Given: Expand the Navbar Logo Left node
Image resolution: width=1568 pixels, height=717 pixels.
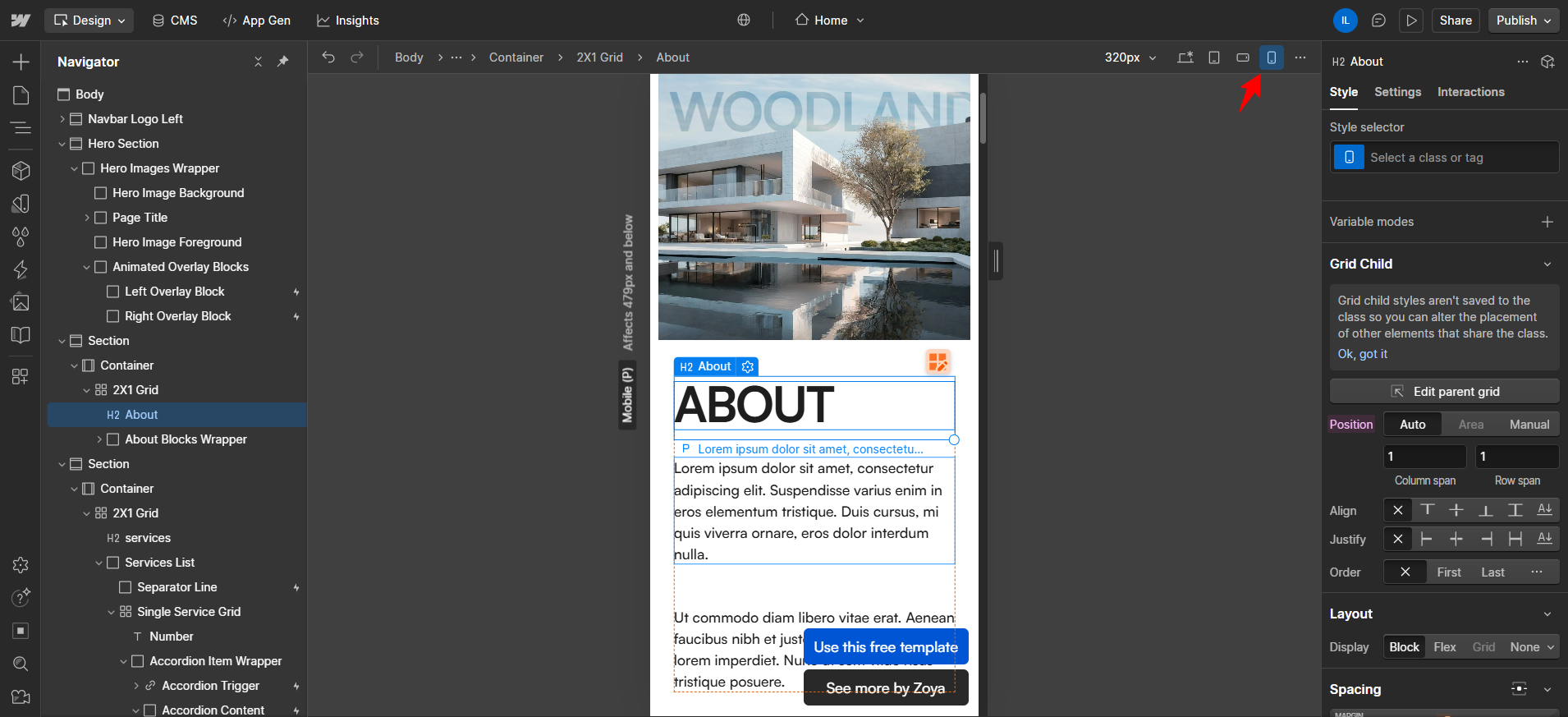Looking at the screenshot, I should coord(62,119).
